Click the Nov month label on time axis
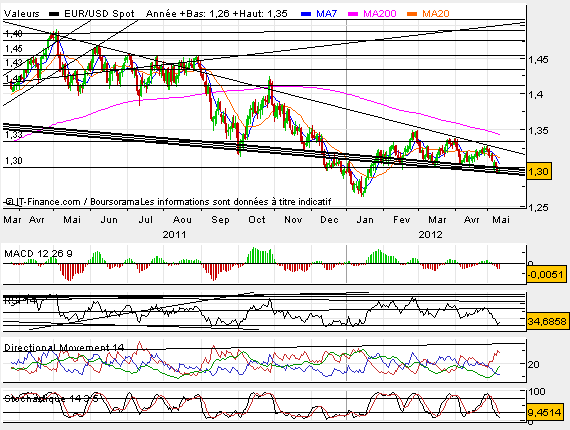The height and width of the screenshot is (430, 570). 293,220
